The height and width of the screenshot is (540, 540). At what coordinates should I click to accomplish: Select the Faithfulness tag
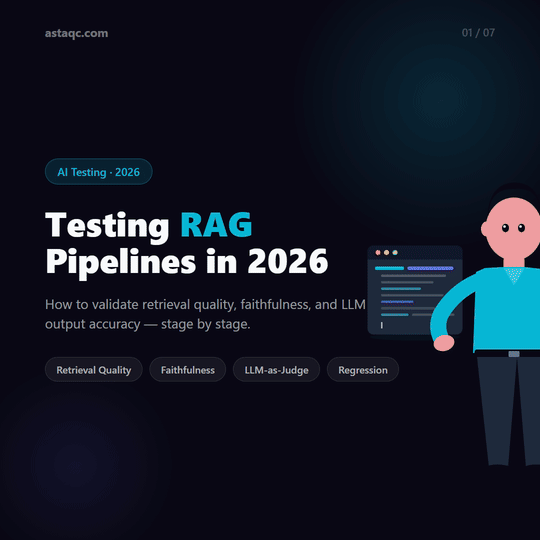(x=188, y=370)
